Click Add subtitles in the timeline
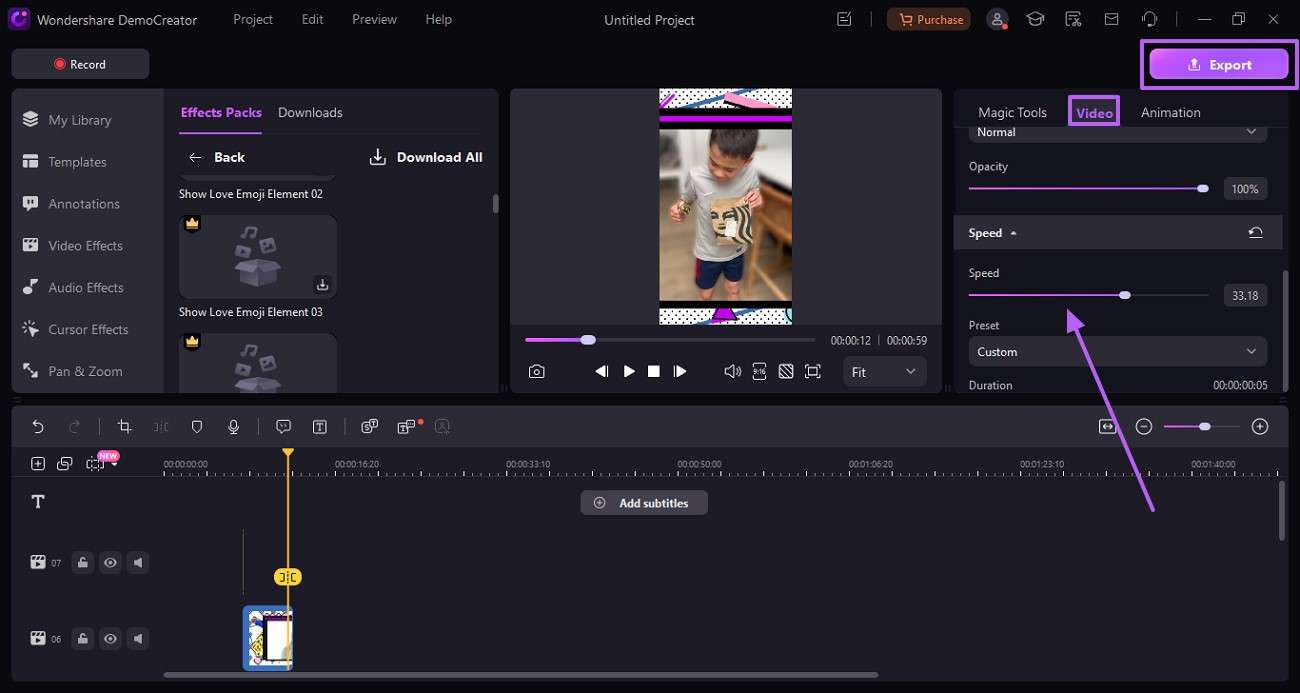 [x=643, y=503]
